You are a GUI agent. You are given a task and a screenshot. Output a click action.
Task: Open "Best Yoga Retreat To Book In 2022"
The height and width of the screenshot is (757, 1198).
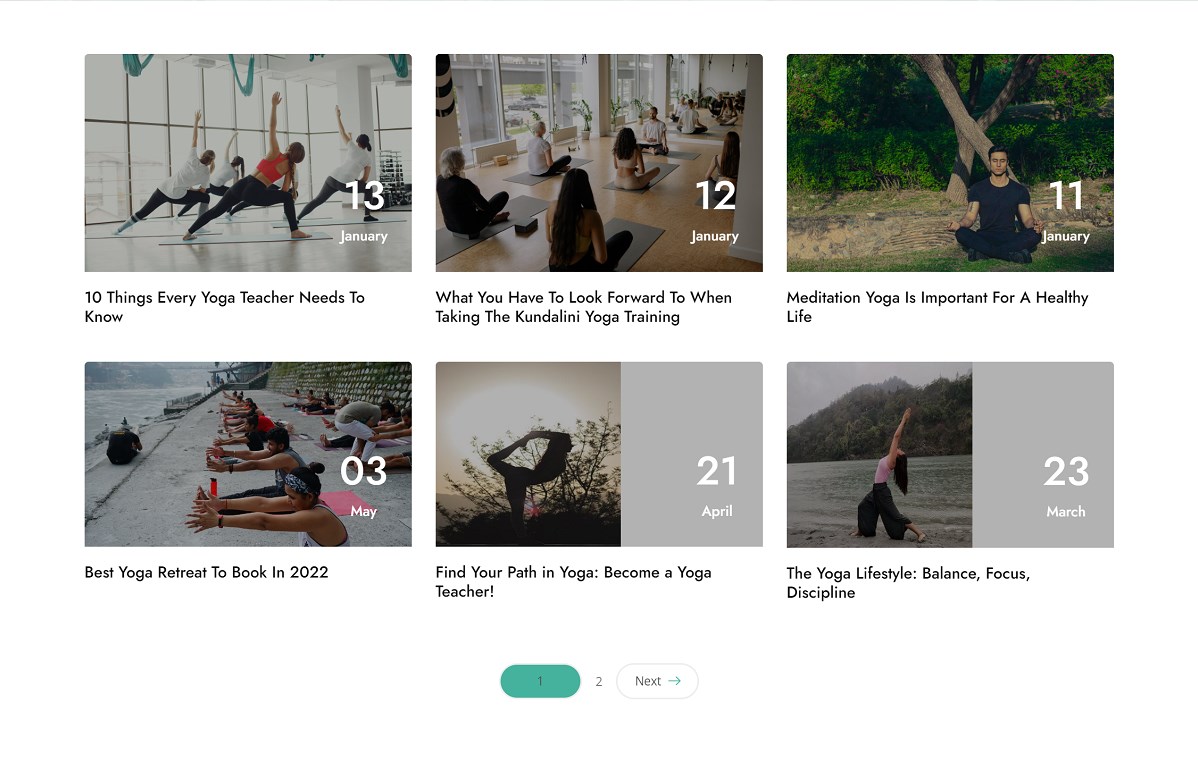click(206, 572)
